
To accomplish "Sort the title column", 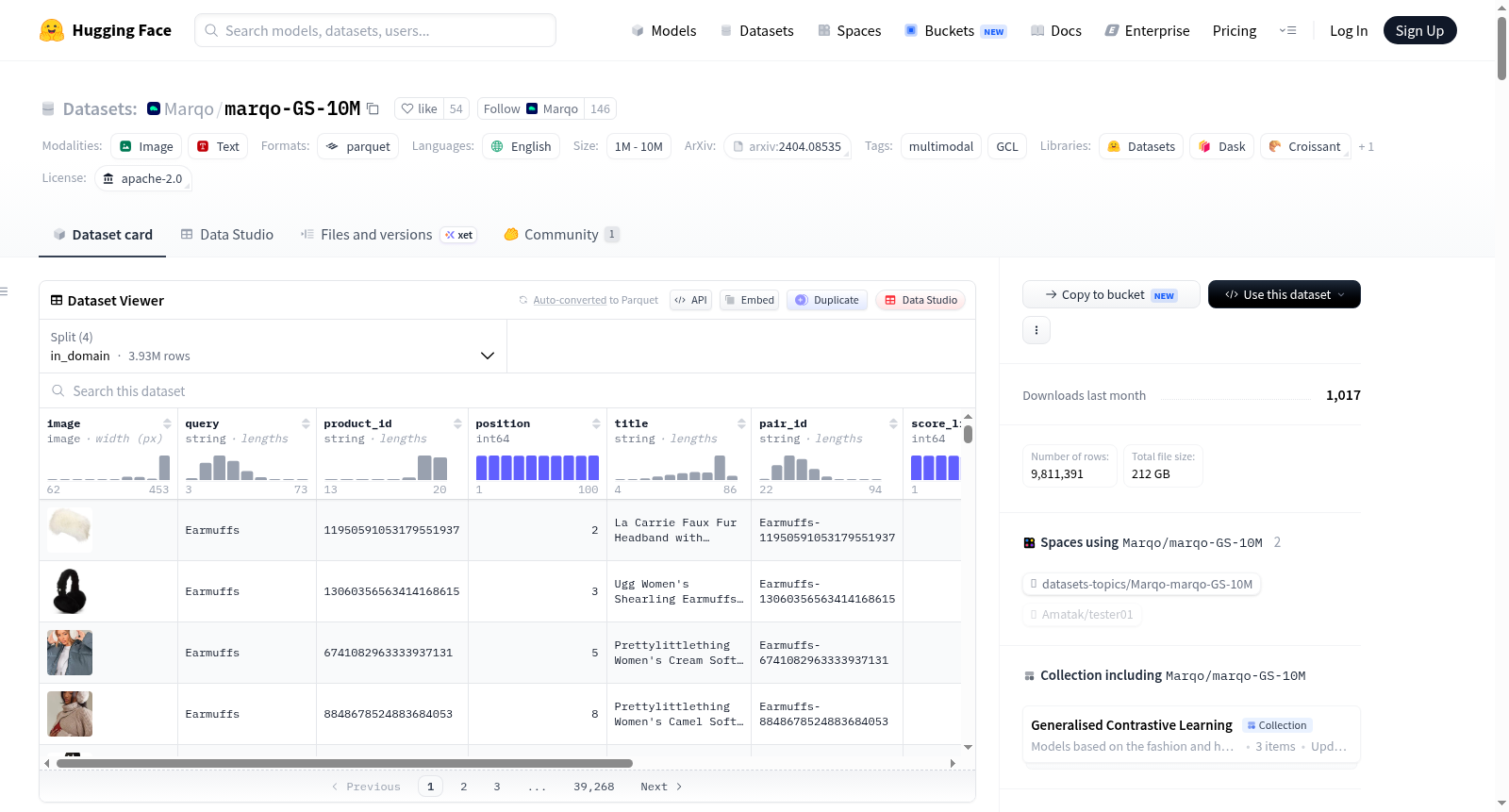I will point(741,423).
